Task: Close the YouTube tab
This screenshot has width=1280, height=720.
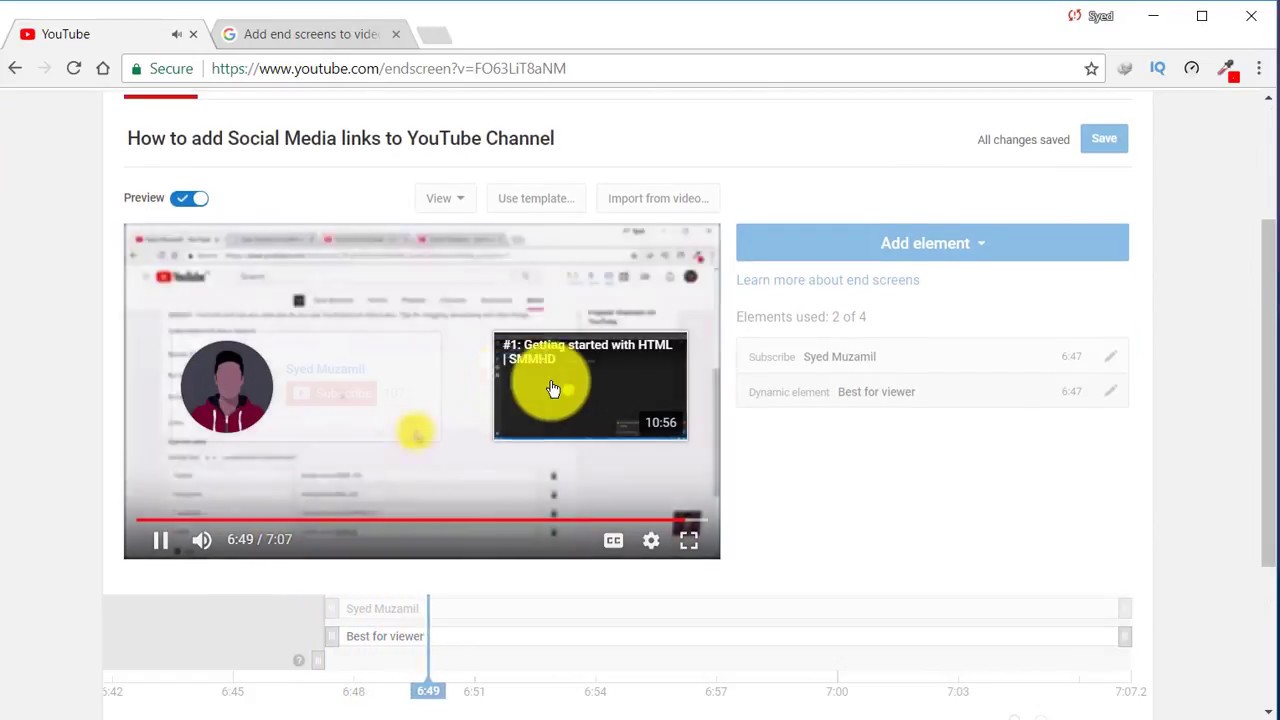Action: [x=193, y=34]
